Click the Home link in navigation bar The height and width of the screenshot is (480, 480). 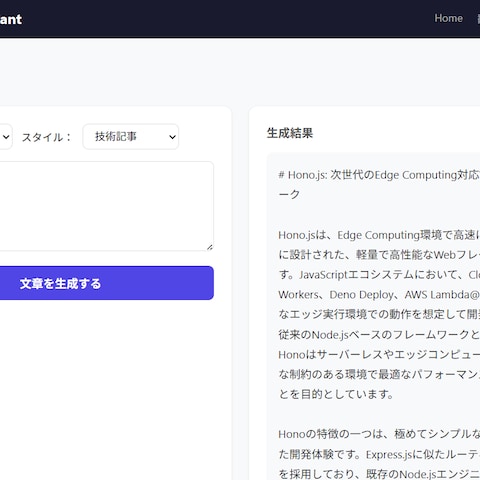click(448, 18)
